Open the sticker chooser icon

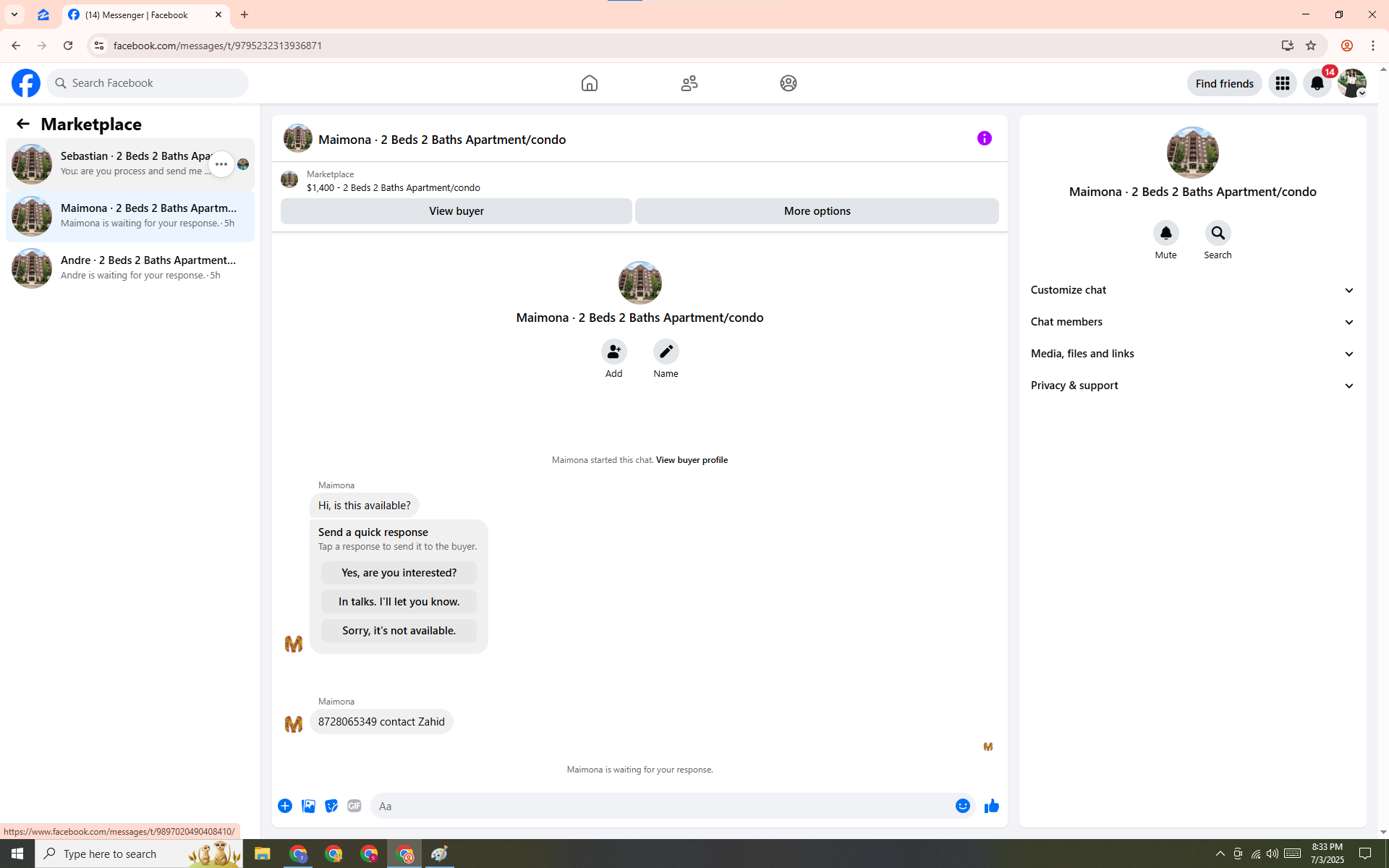(x=331, y=806)
